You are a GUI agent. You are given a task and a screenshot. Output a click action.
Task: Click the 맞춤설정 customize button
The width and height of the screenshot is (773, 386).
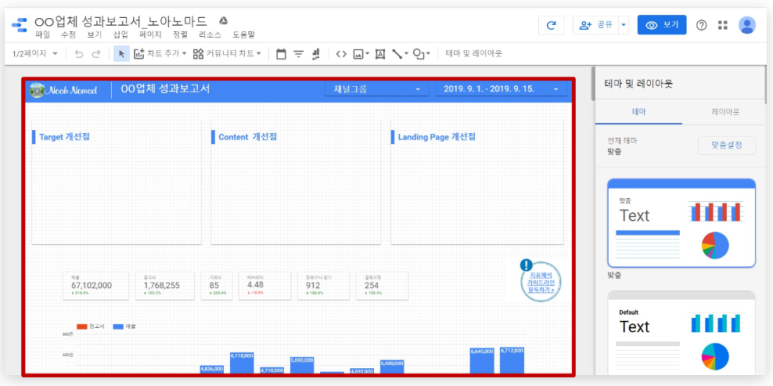pos(727,145)
